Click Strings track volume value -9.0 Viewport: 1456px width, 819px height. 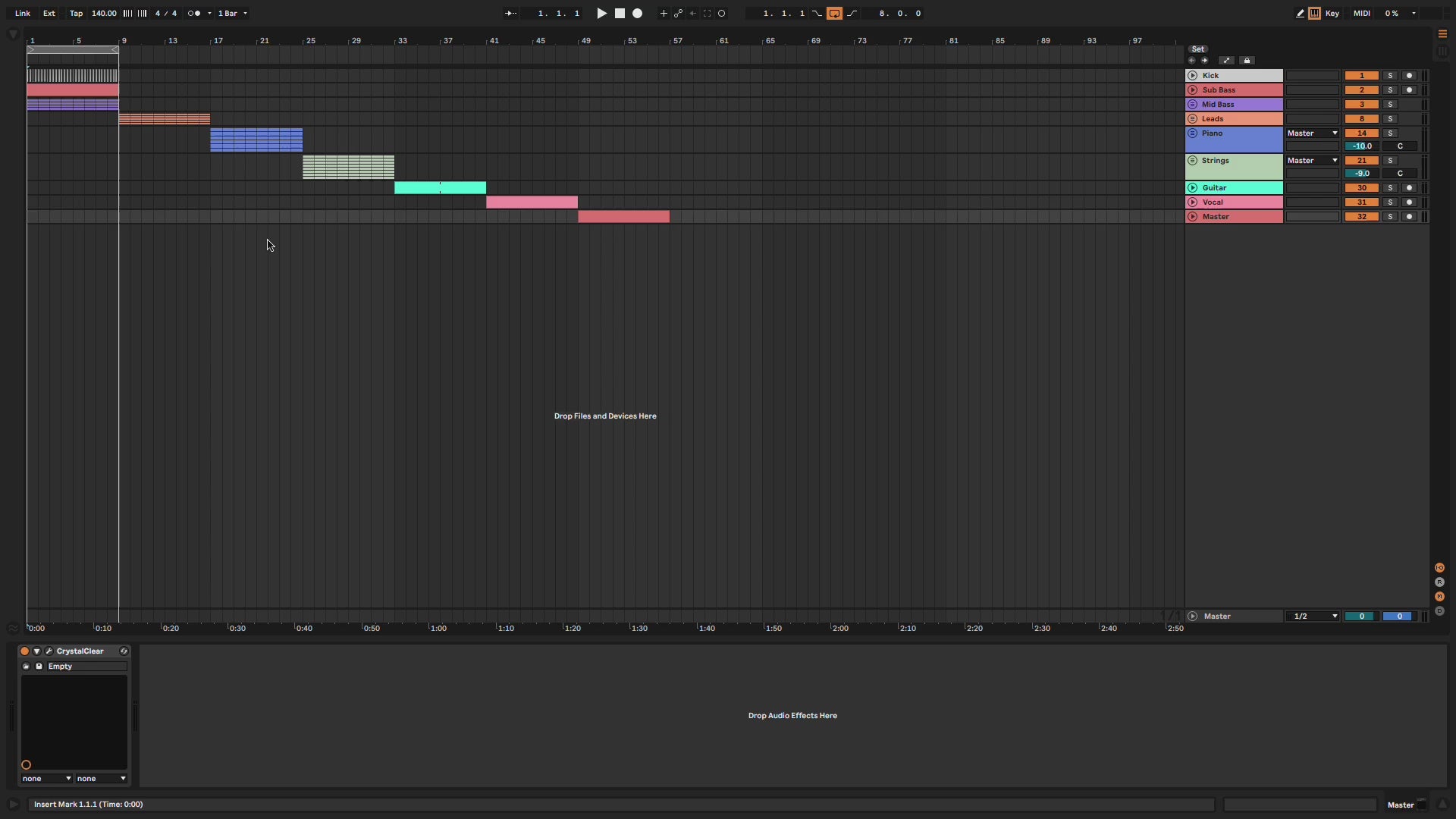[x=1361, y=174]
